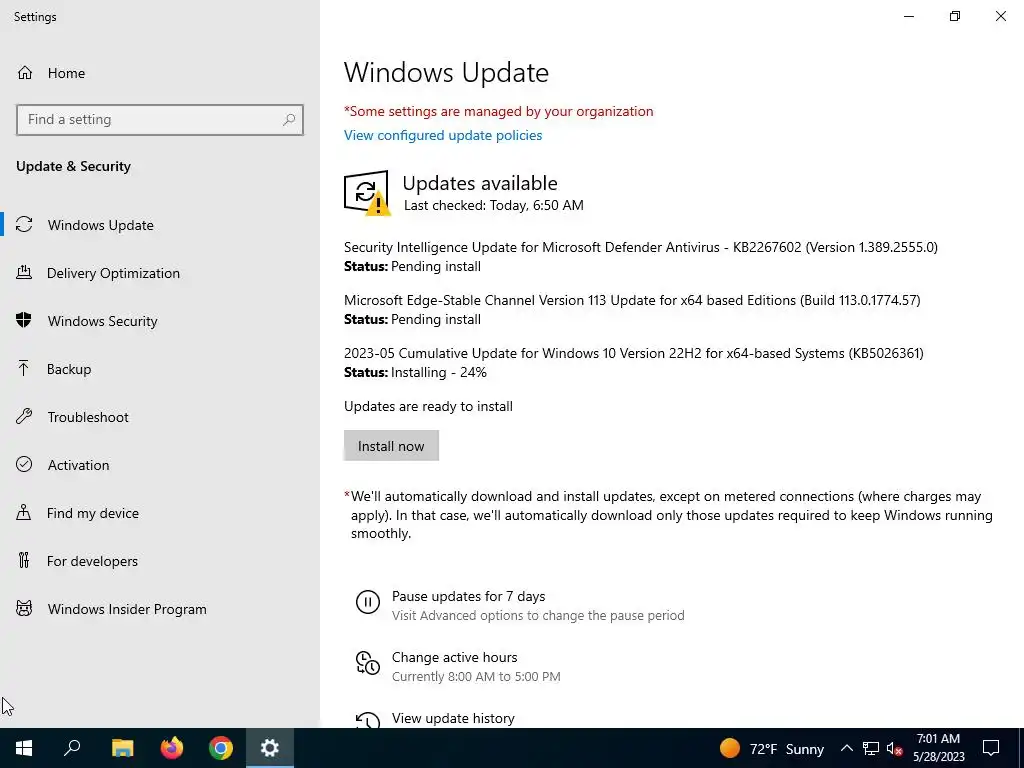Screen dimensions: 1024x768
Task: Open For developers label
Action: [92, 561]
